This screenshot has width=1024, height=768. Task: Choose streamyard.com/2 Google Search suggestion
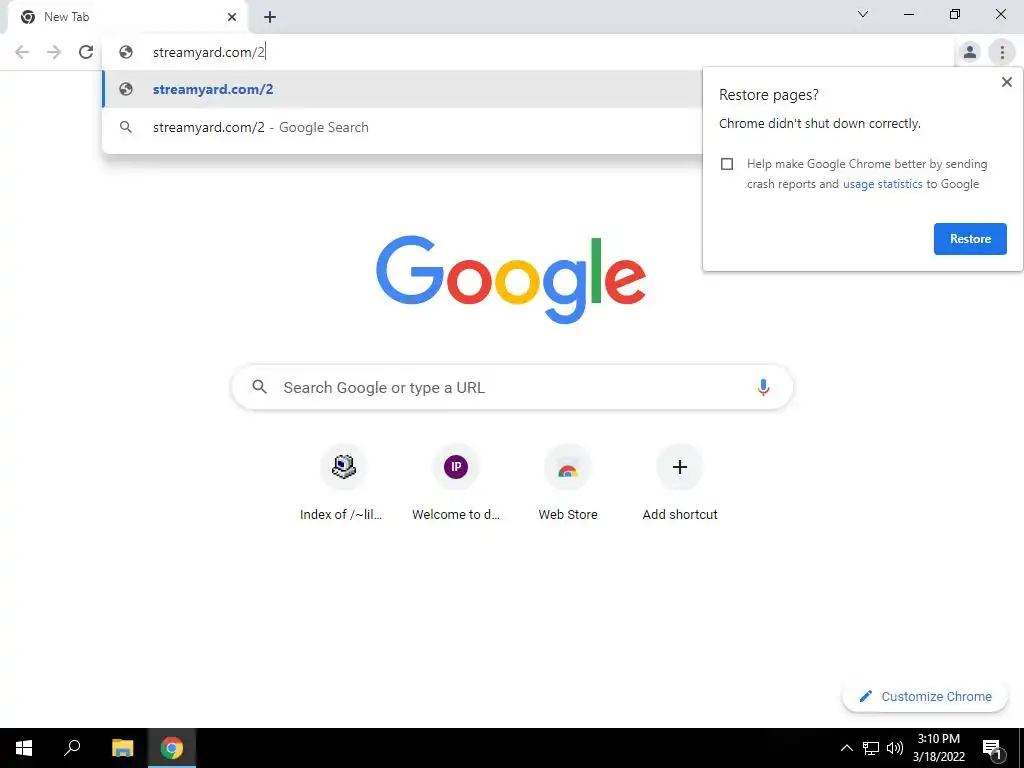point(402,127)
